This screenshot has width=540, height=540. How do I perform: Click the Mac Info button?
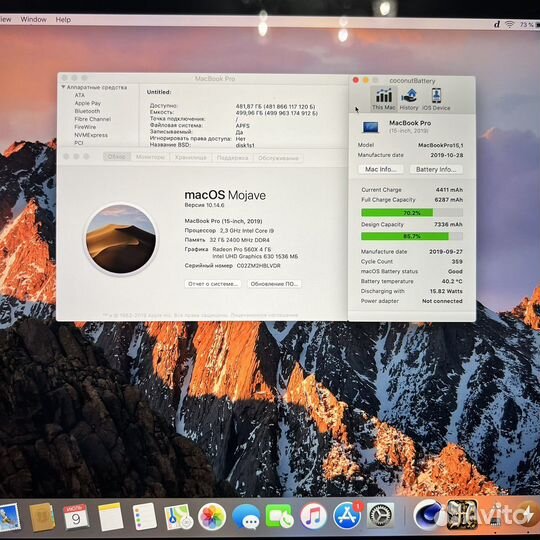[381, 169]
